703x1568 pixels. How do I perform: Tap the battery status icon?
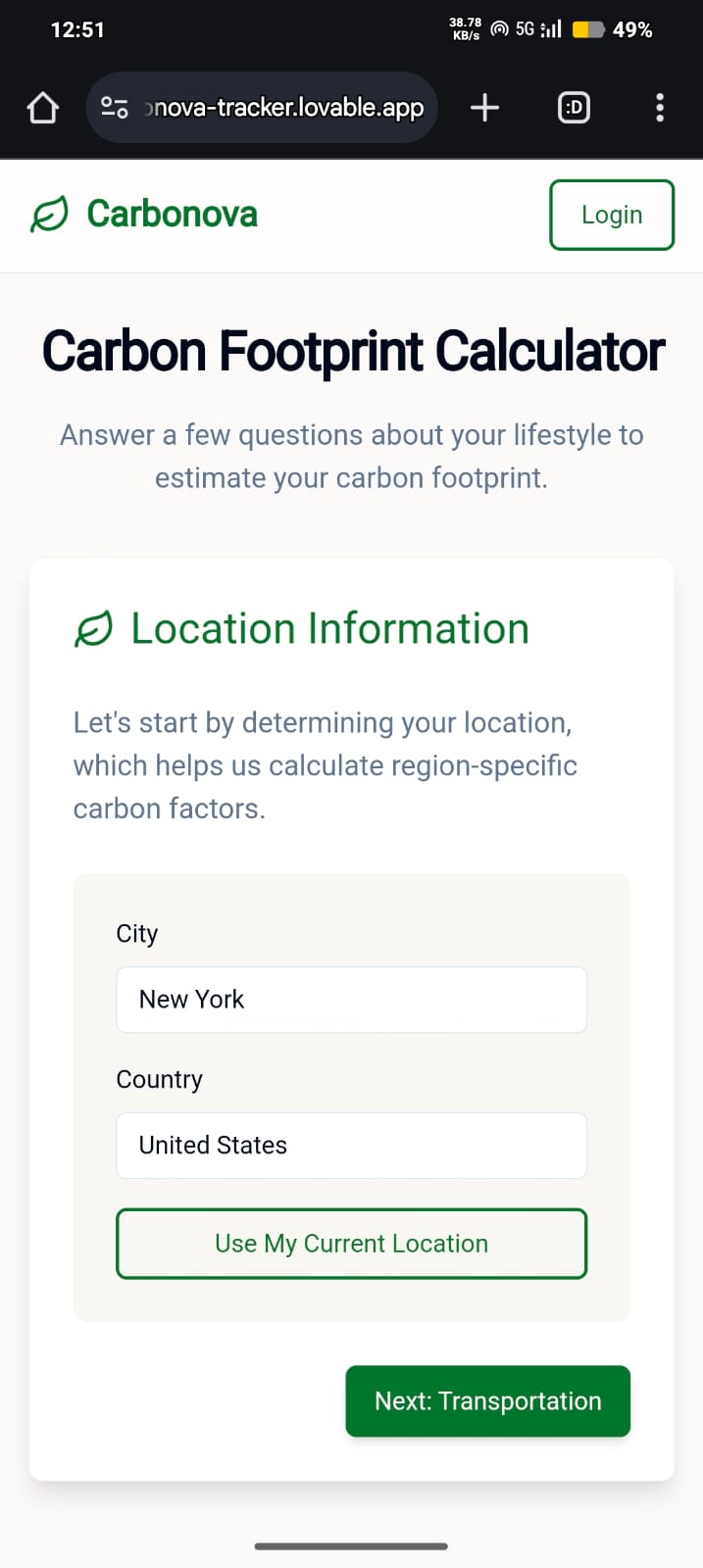[588, 29]
